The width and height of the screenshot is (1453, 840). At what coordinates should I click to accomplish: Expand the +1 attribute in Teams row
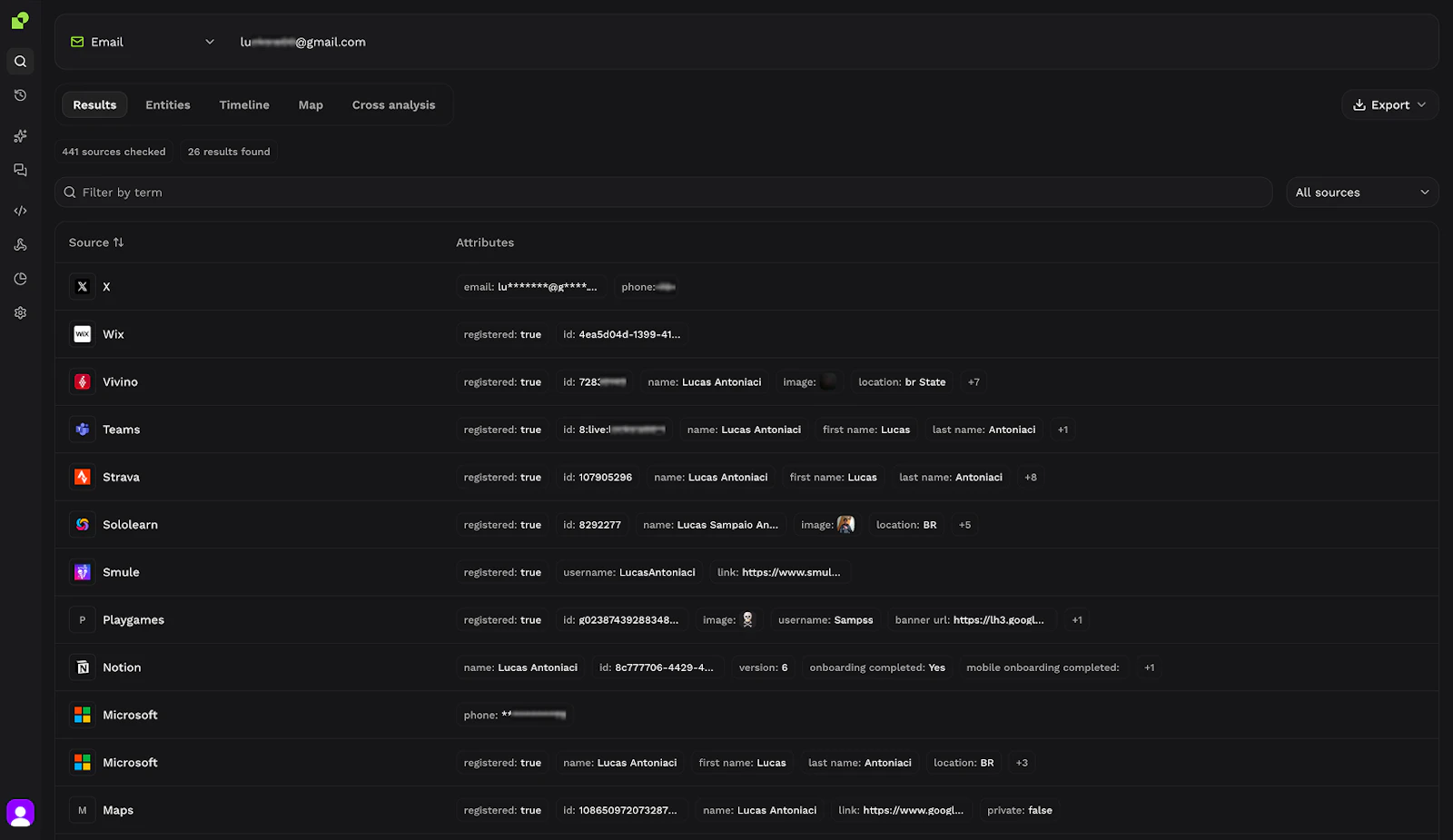[1063, 430]
